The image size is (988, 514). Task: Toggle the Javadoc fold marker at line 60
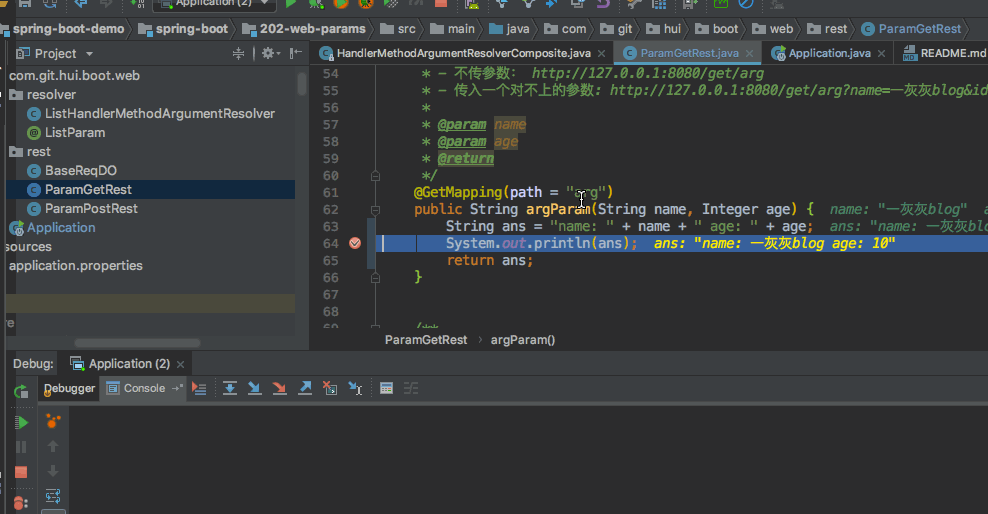[375, 175]
